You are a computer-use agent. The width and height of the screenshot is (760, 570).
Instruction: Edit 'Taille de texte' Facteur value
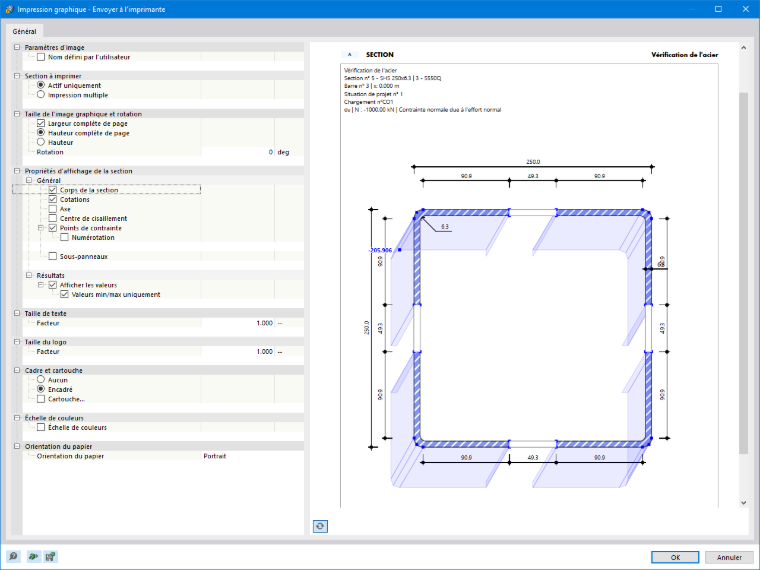pos(238,323)
